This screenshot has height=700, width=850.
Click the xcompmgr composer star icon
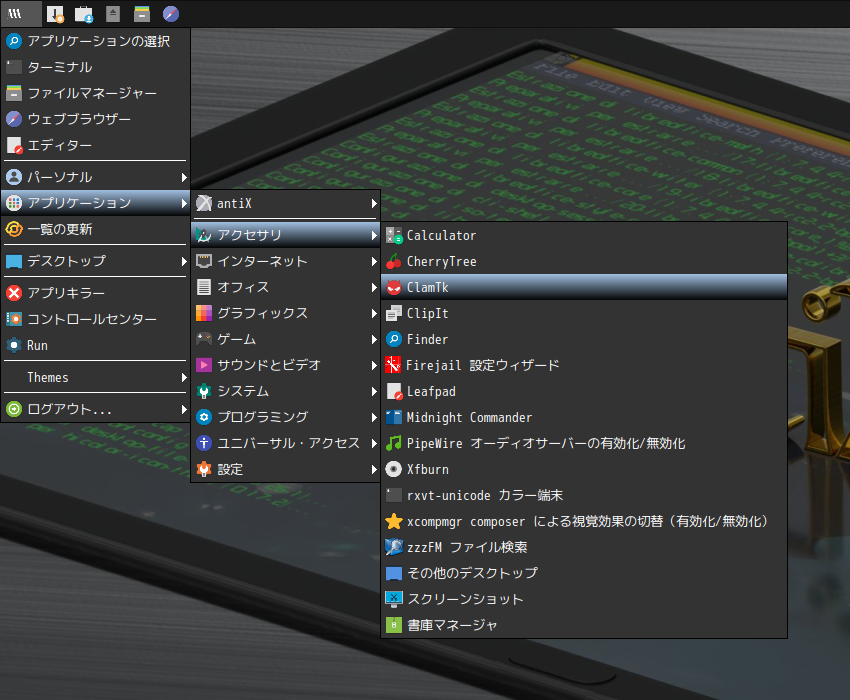pos(394,522)
